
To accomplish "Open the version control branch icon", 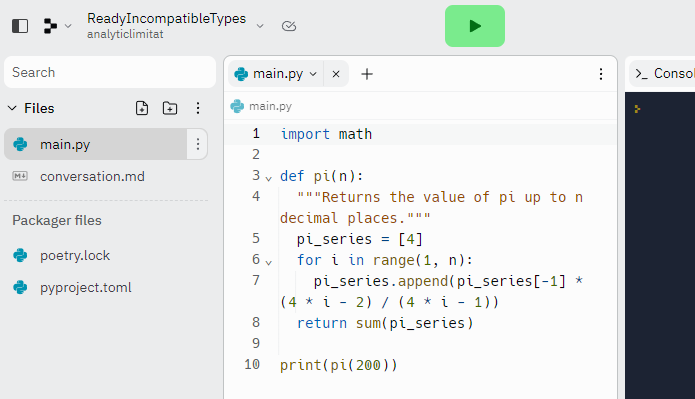I will (x=50, y=26).
